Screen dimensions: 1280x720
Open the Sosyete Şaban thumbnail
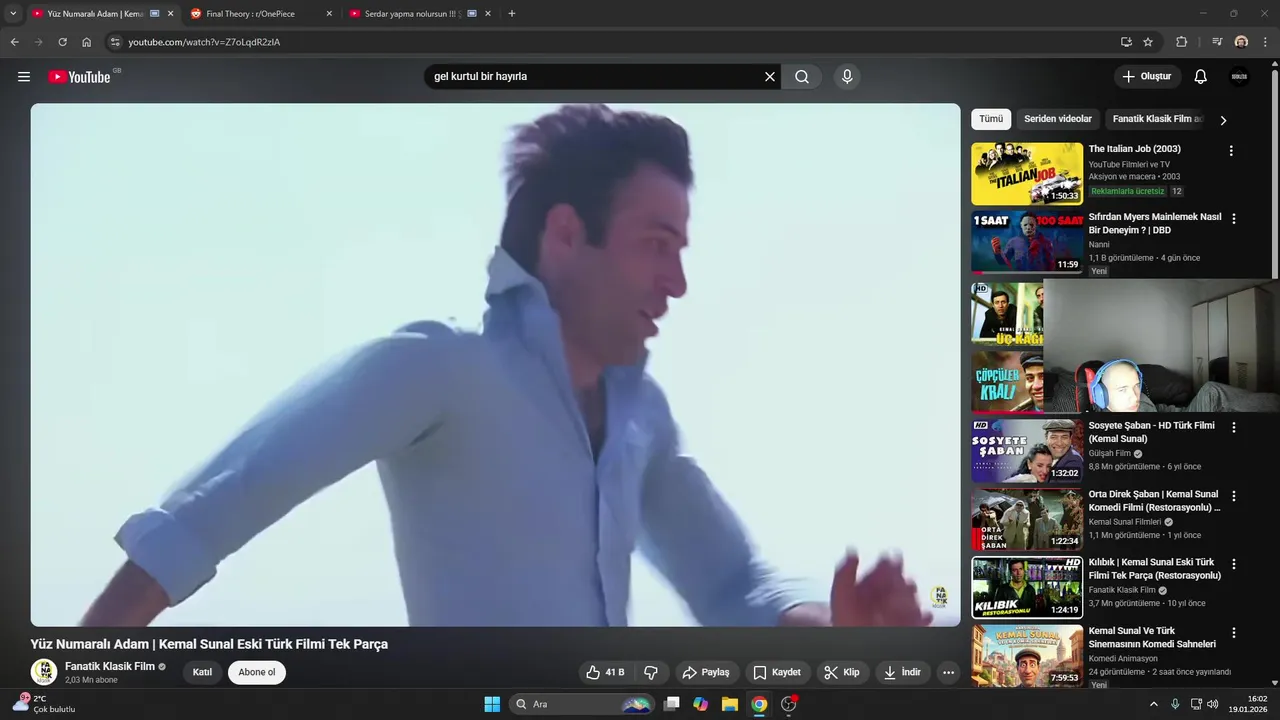pyautogui.click(x=1027, y=450)
